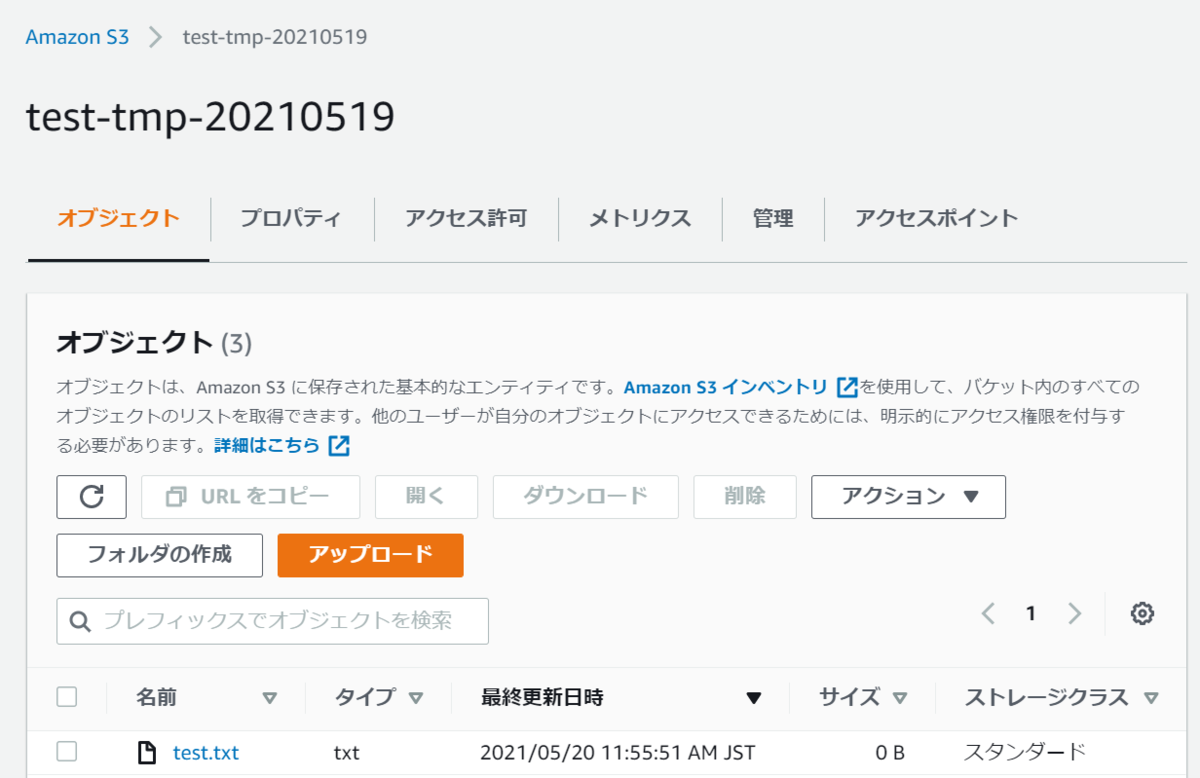
Task: Go to previous page with left chevron
Action: click(x=988, y=614)
